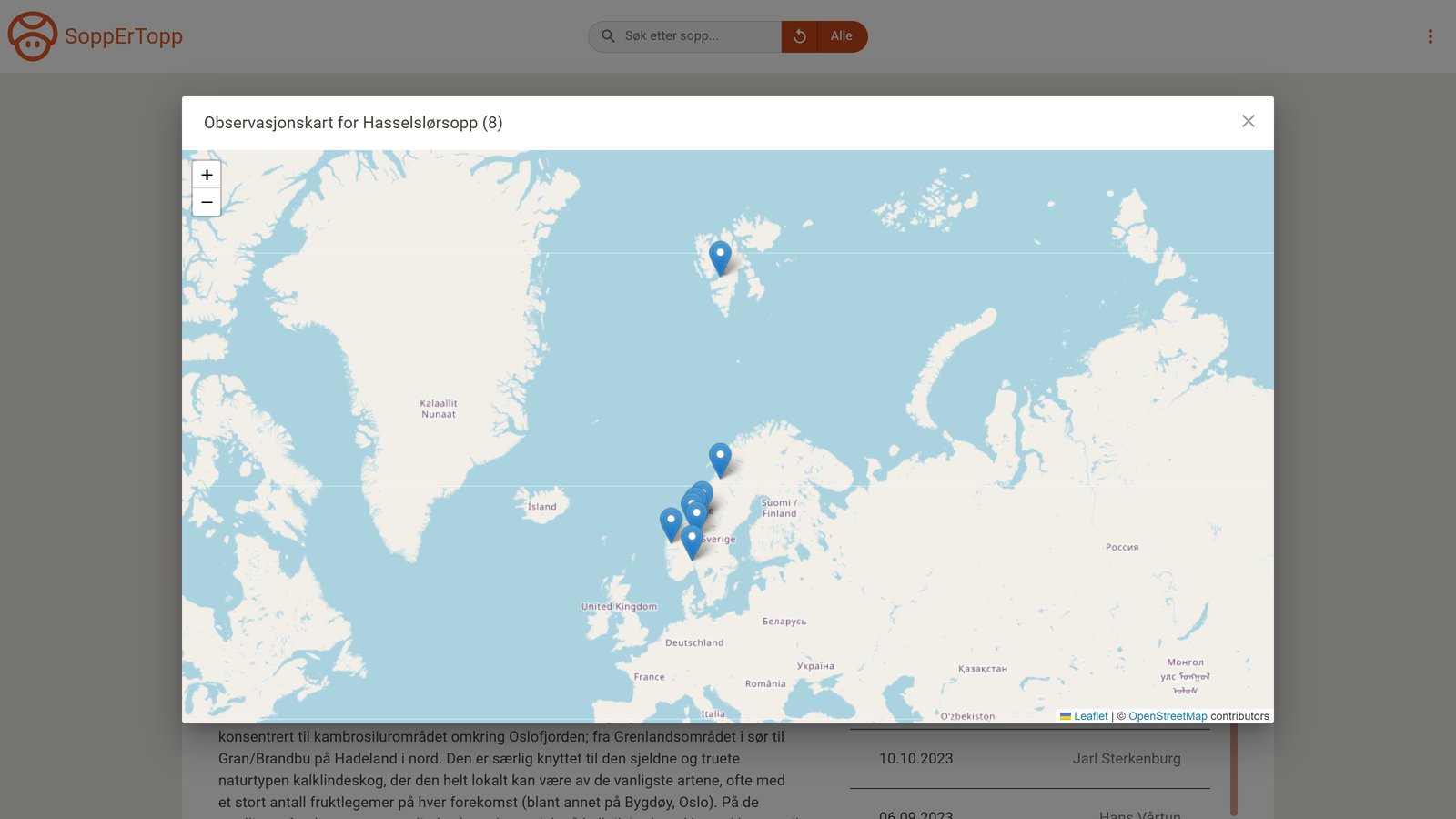Click the 'Казақстан' map label

pyautogui.click(x=983, y=669)
